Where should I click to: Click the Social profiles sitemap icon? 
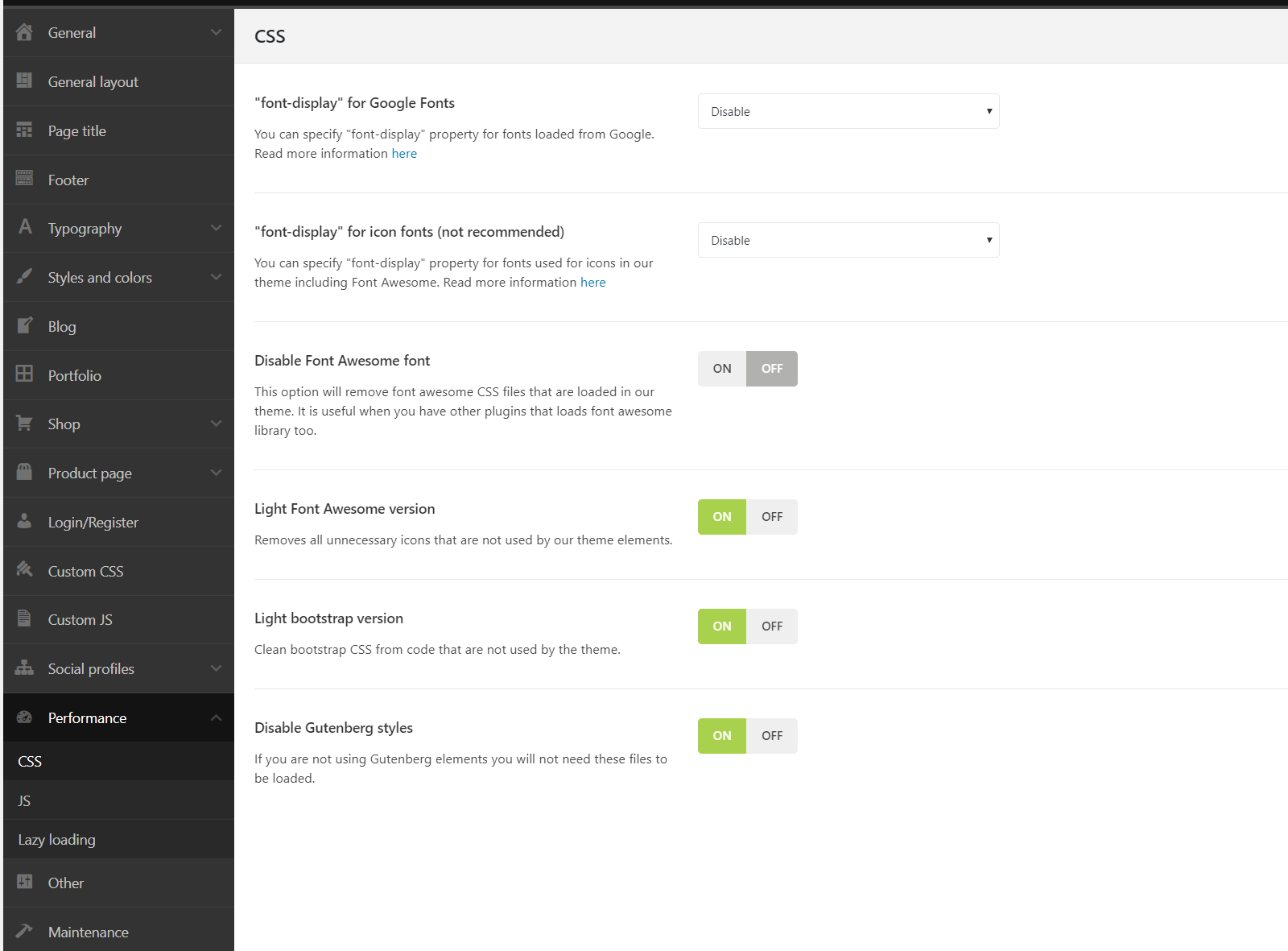[x=24, y=668]
